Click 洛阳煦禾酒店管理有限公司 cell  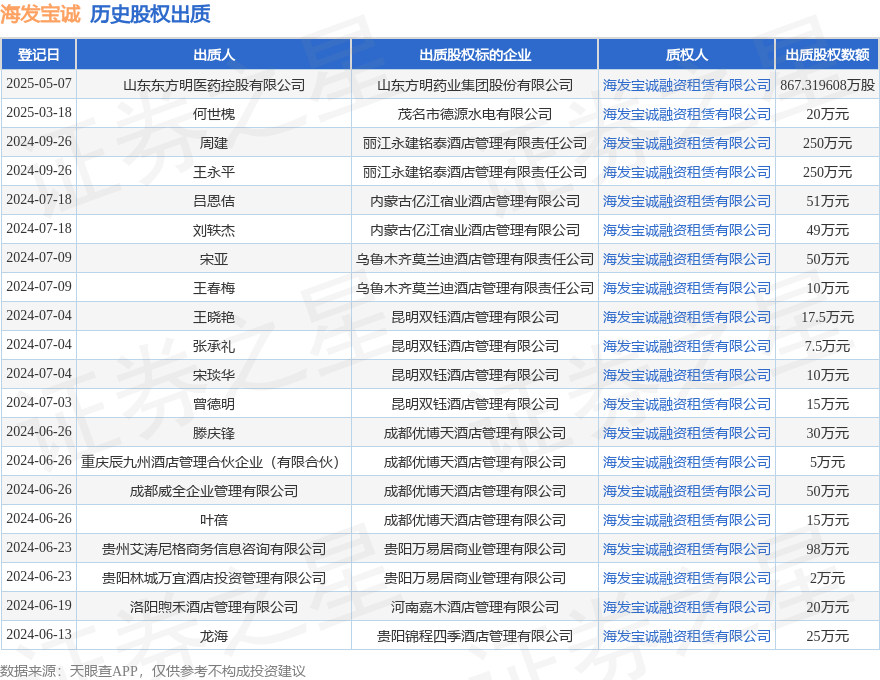pyautogui.click(x=214, y=607)
